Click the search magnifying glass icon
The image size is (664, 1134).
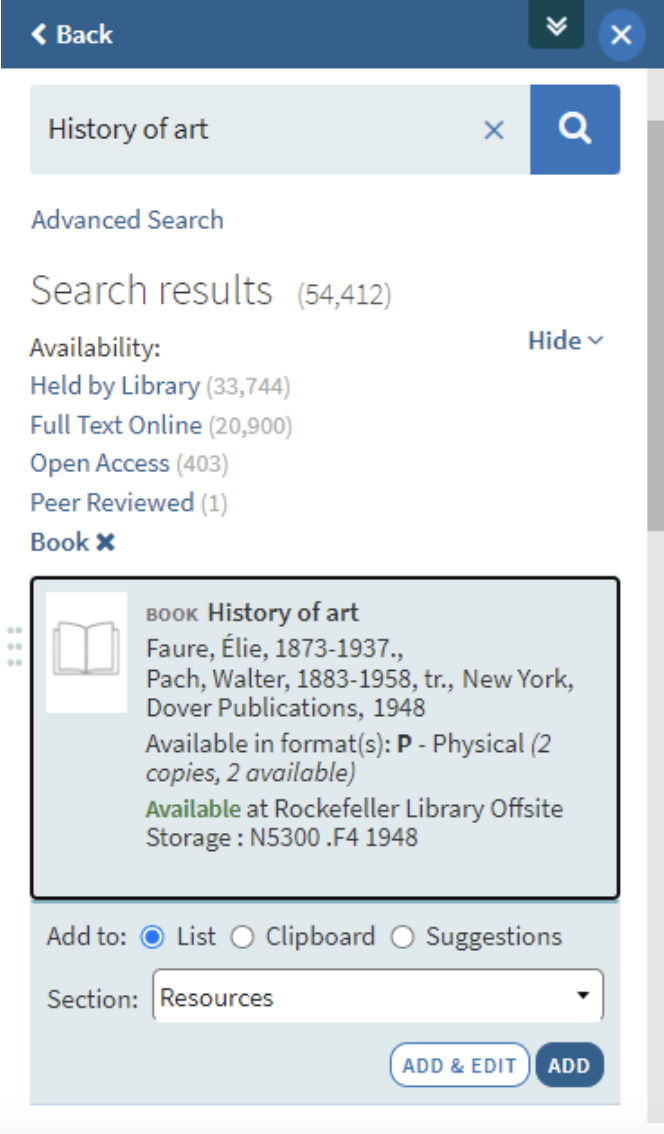click(575, 130)
